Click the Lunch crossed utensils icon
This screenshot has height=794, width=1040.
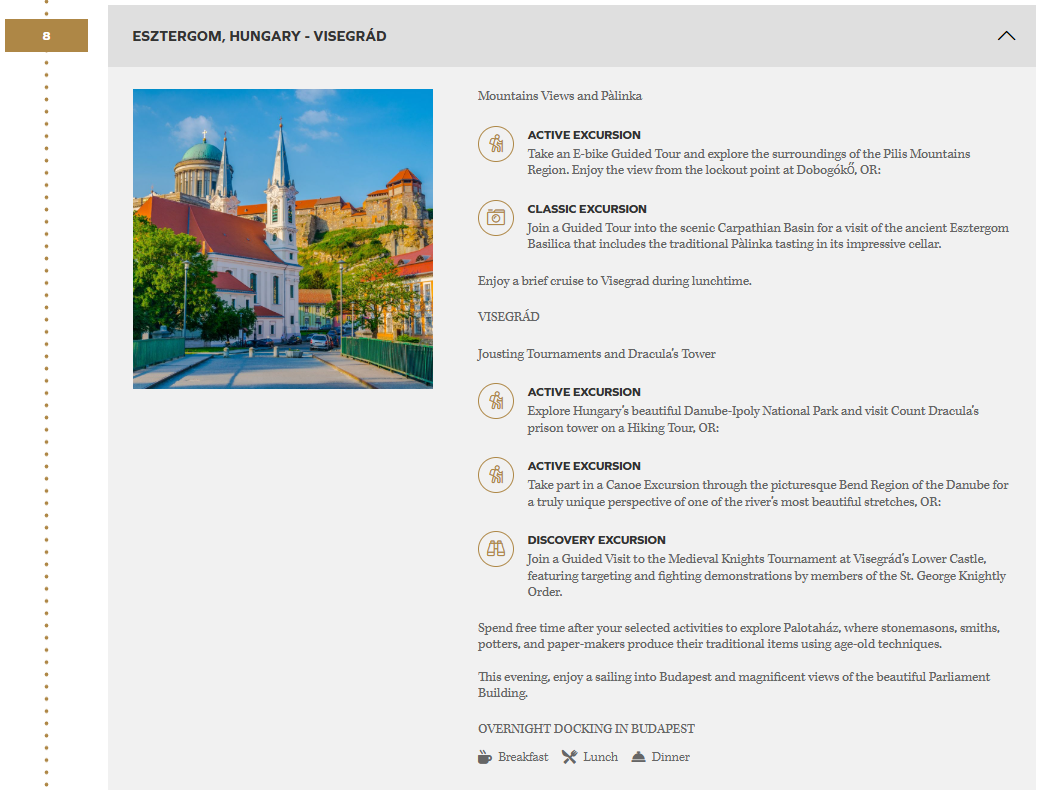pos(570,757)
